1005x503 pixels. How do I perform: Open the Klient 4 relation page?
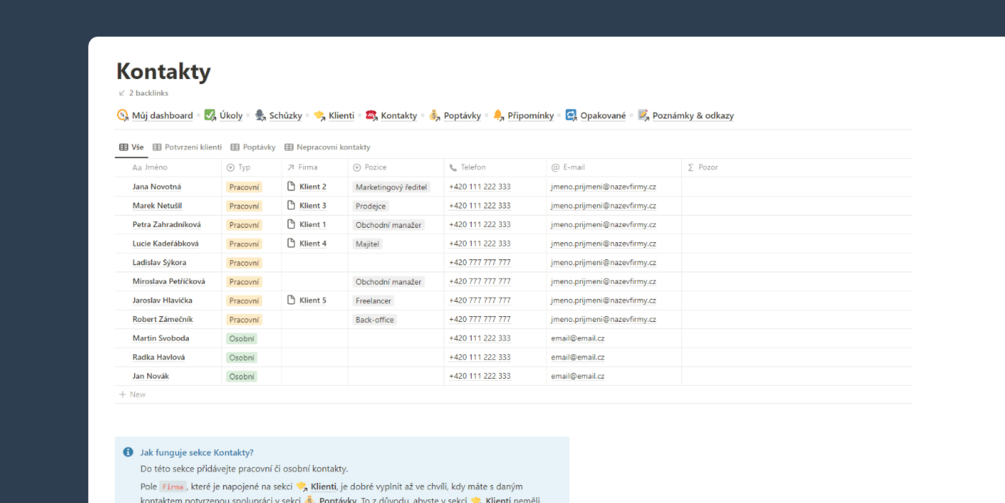click(307, 243)
